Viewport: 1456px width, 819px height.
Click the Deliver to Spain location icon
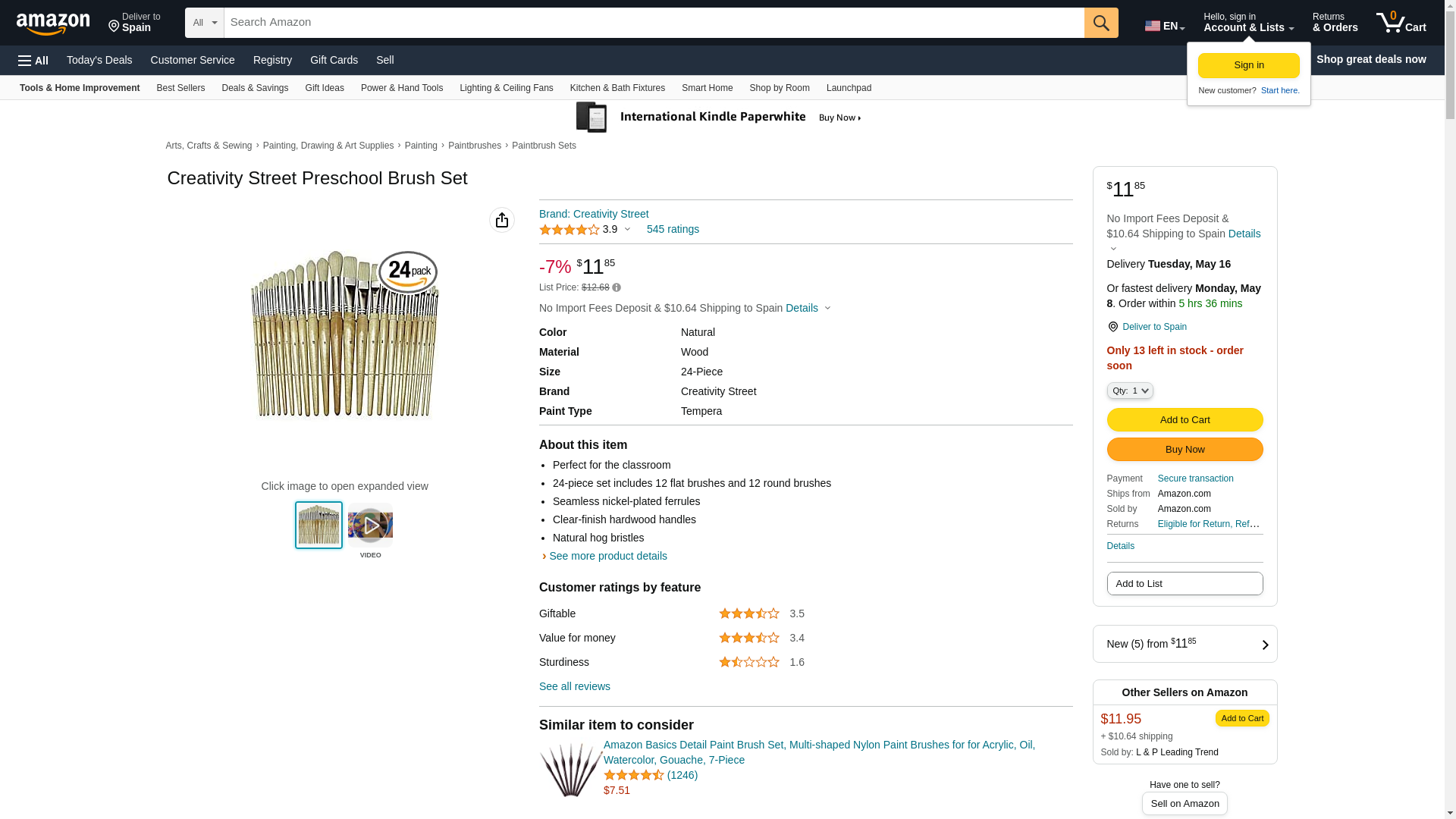(x=1113, y=327)
